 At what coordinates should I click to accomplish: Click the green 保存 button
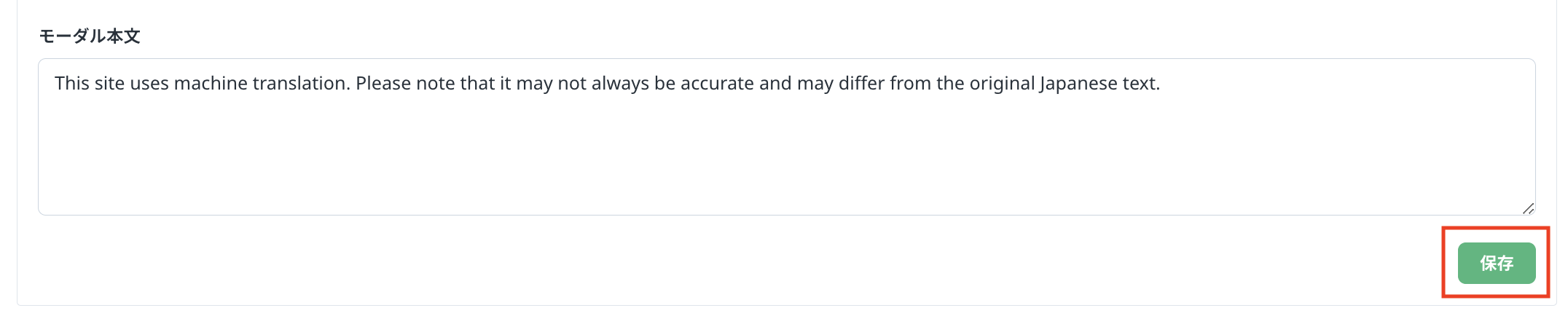[1496, 263]
